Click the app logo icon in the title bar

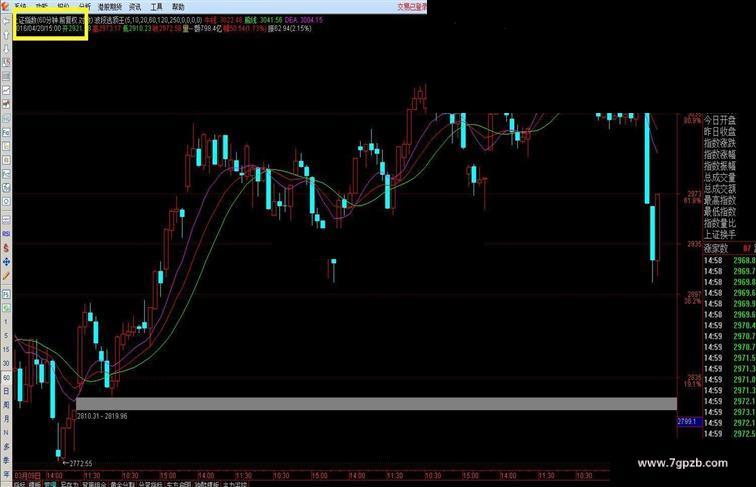(5, 5)
